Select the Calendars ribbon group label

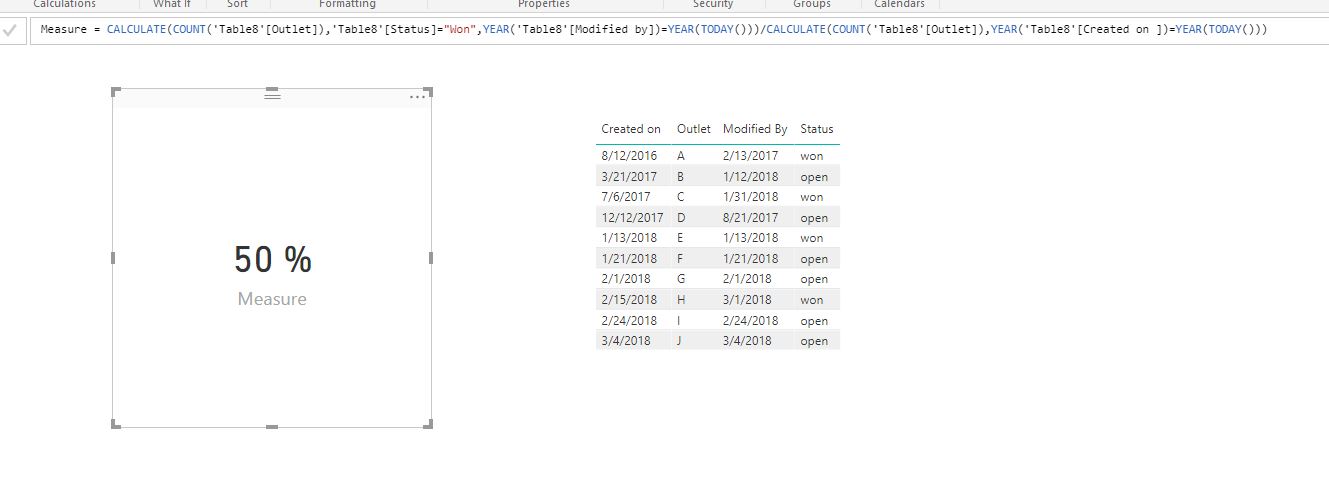coord(899,5)
